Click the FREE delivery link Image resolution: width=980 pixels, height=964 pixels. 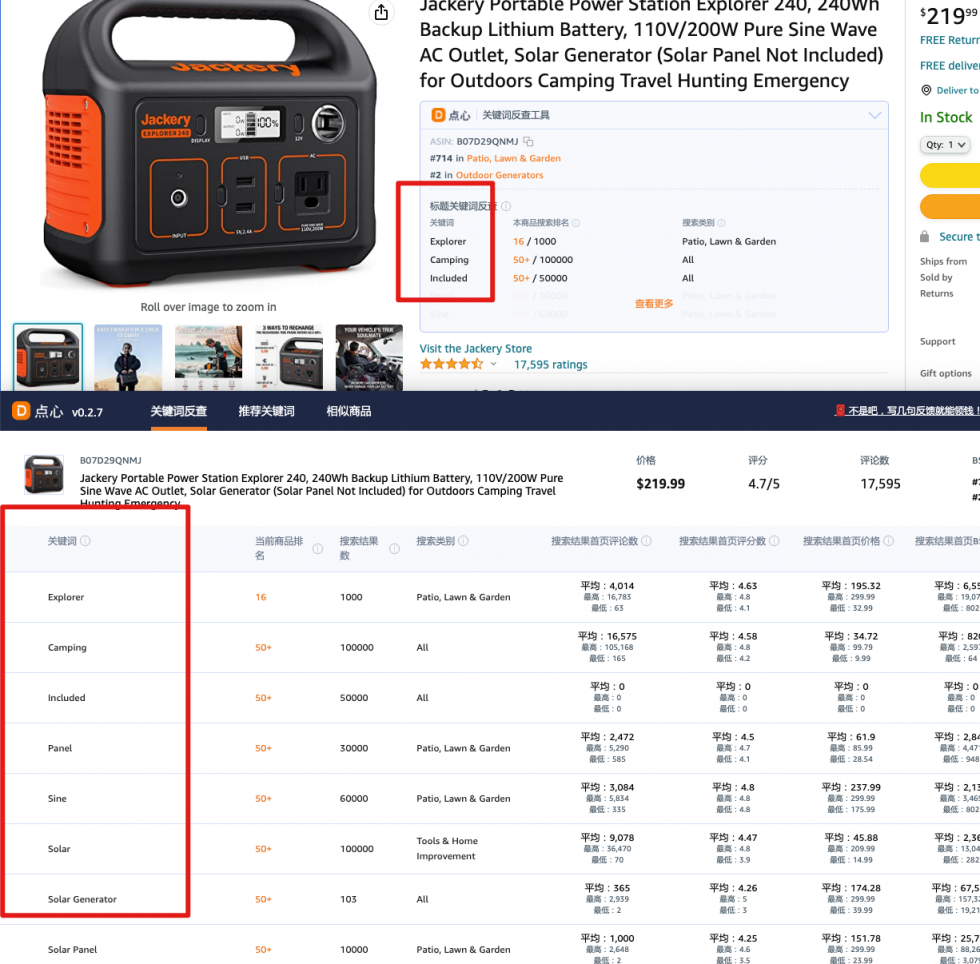point(950,66)
